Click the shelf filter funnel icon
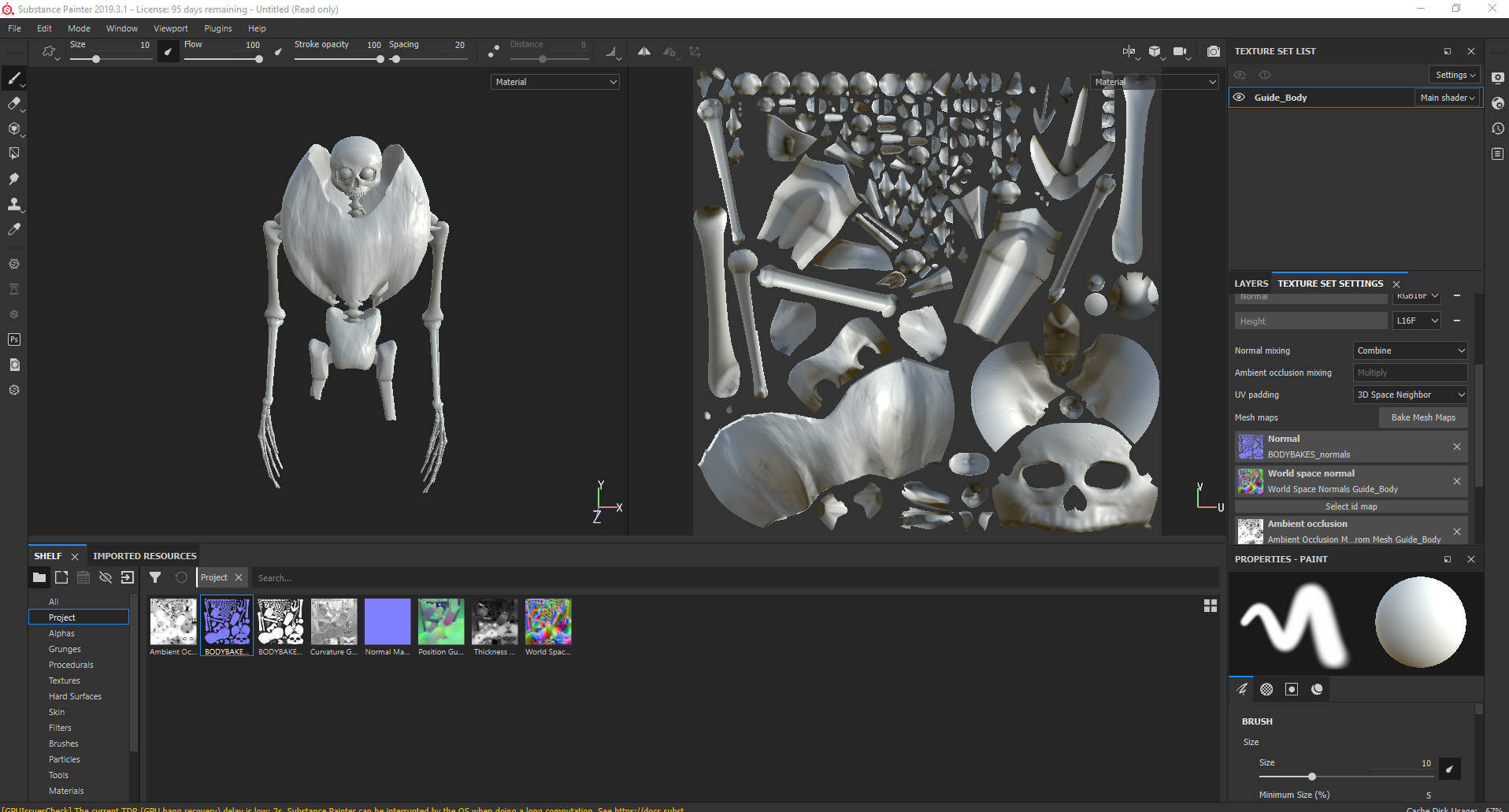Viewport: 1509px width, 812px height. 155,577
